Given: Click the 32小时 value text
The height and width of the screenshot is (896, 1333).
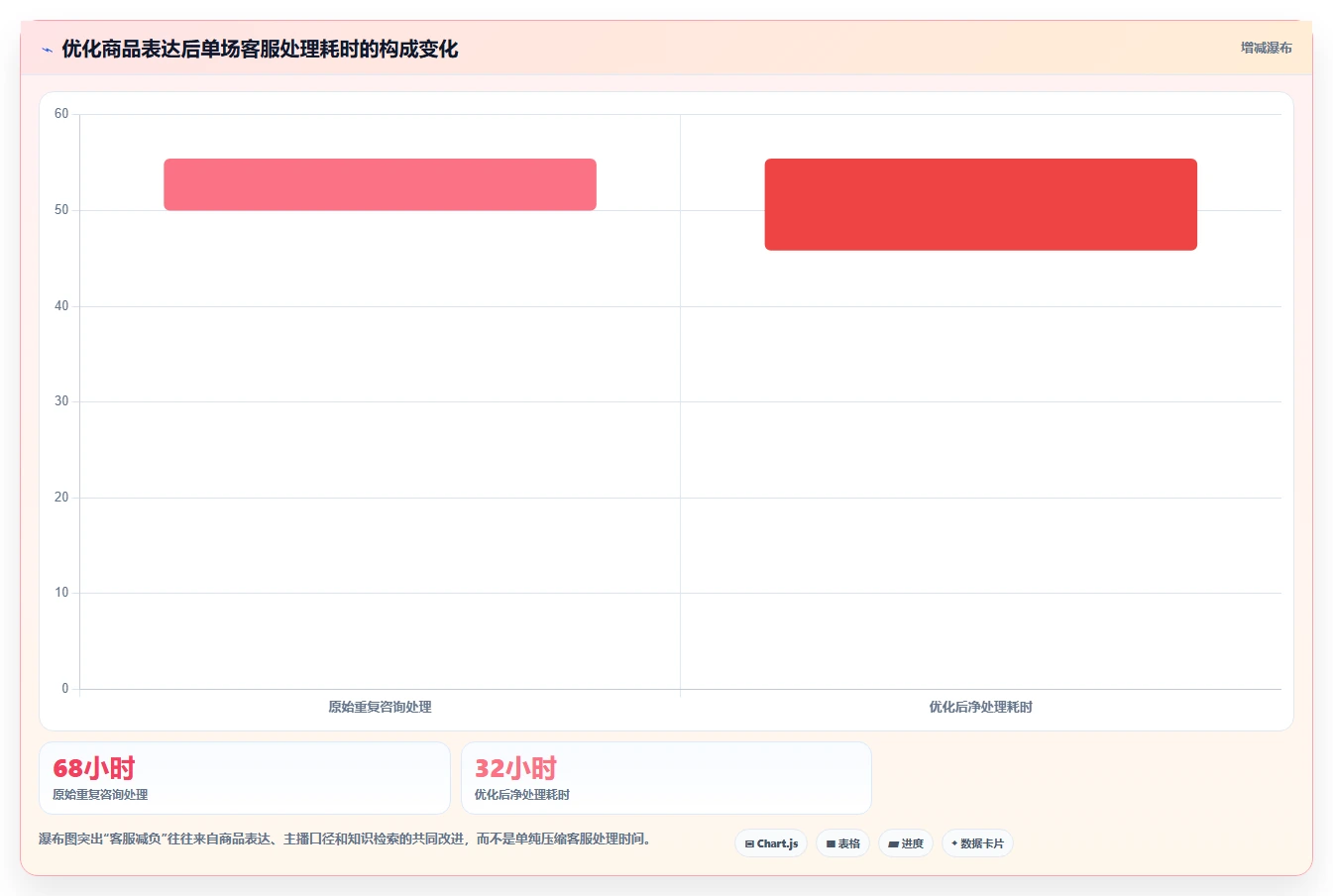Looking at the screenshot, I should [515, 768].
